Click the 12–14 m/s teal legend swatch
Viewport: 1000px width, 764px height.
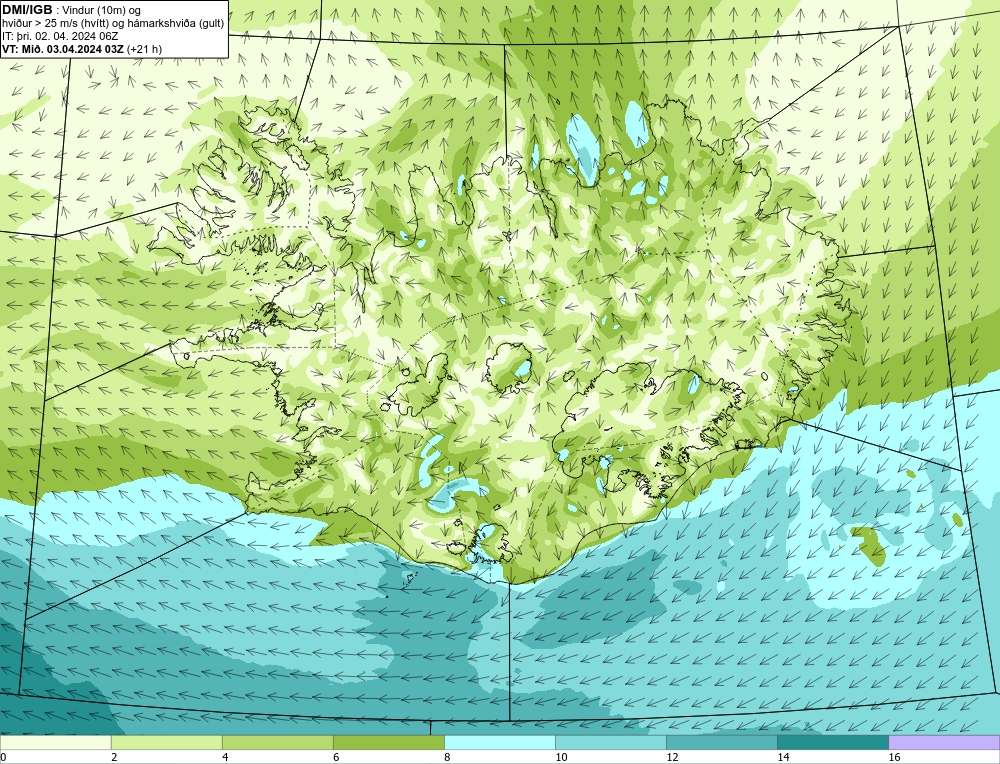721,742
